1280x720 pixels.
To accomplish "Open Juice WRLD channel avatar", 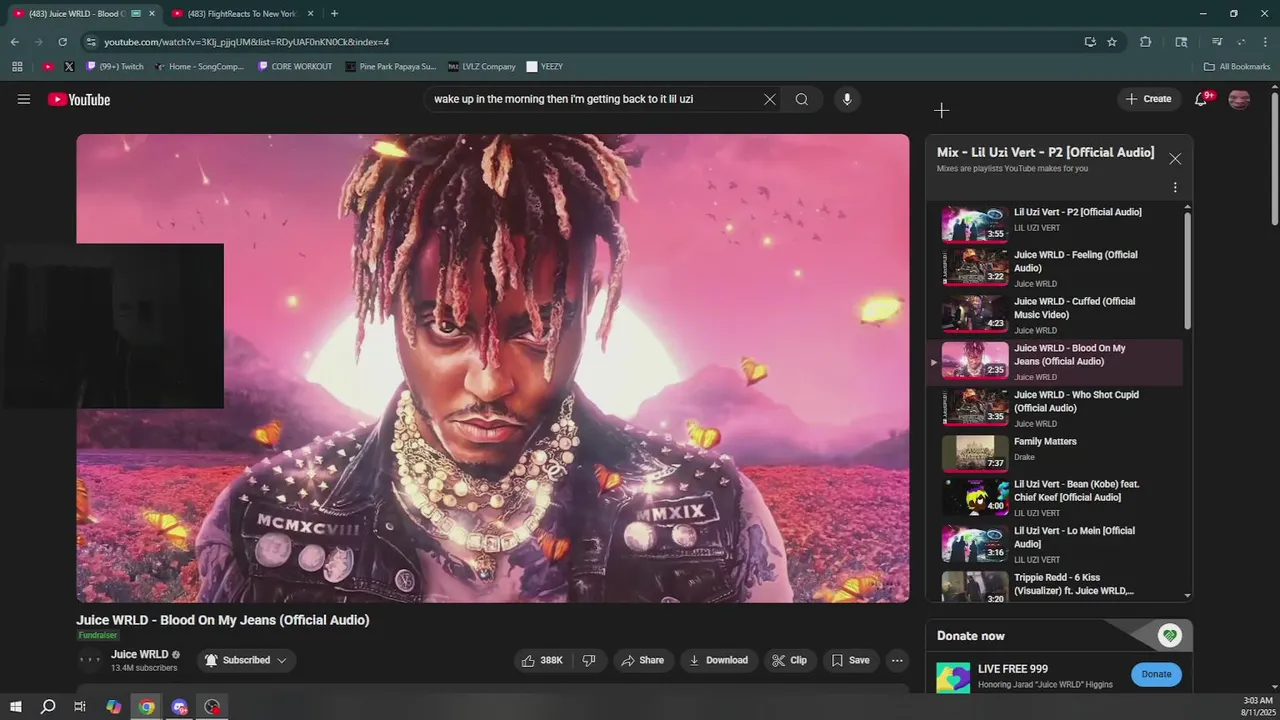I will coord(90,660).
